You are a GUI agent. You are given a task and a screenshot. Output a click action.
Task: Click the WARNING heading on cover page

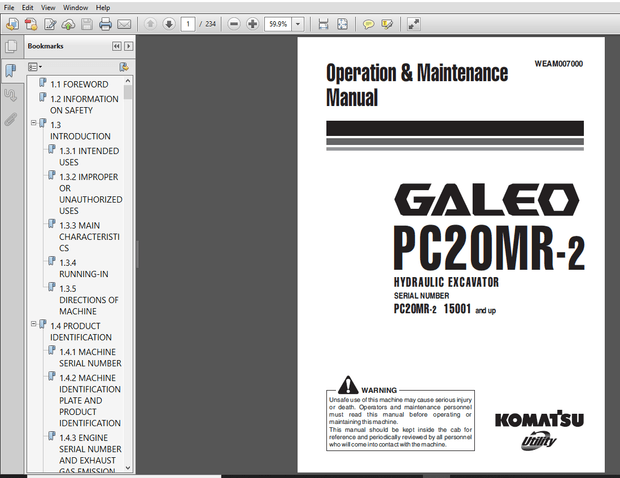378,390
